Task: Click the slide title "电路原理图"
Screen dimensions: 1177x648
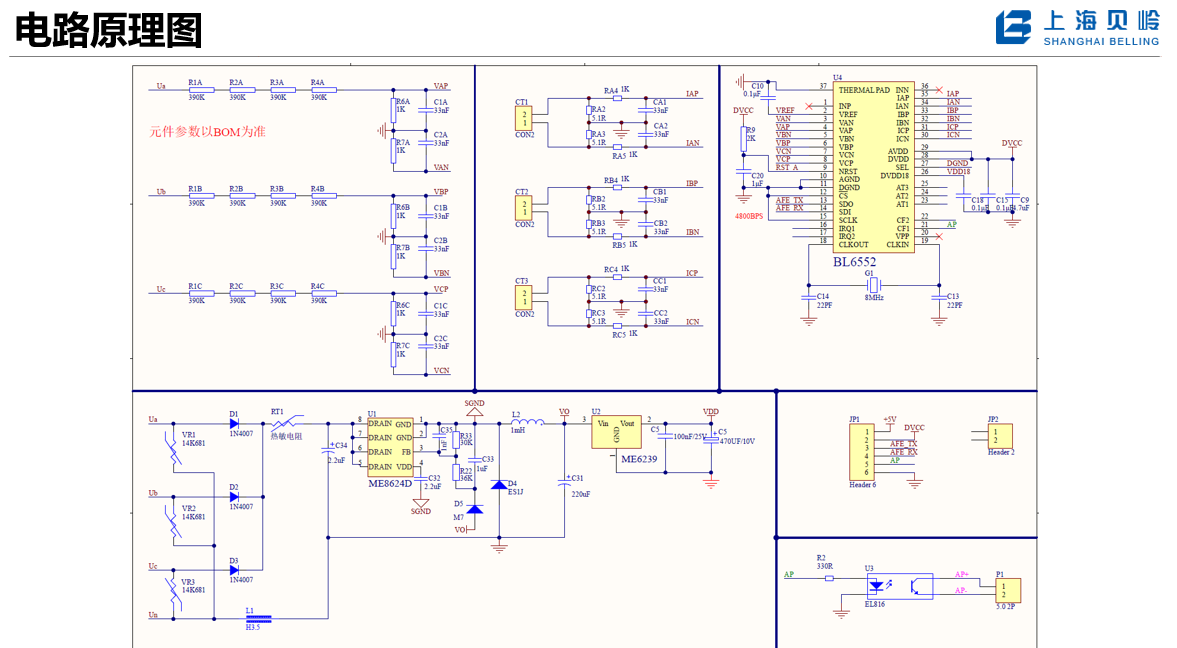Action: click(109, 31)
